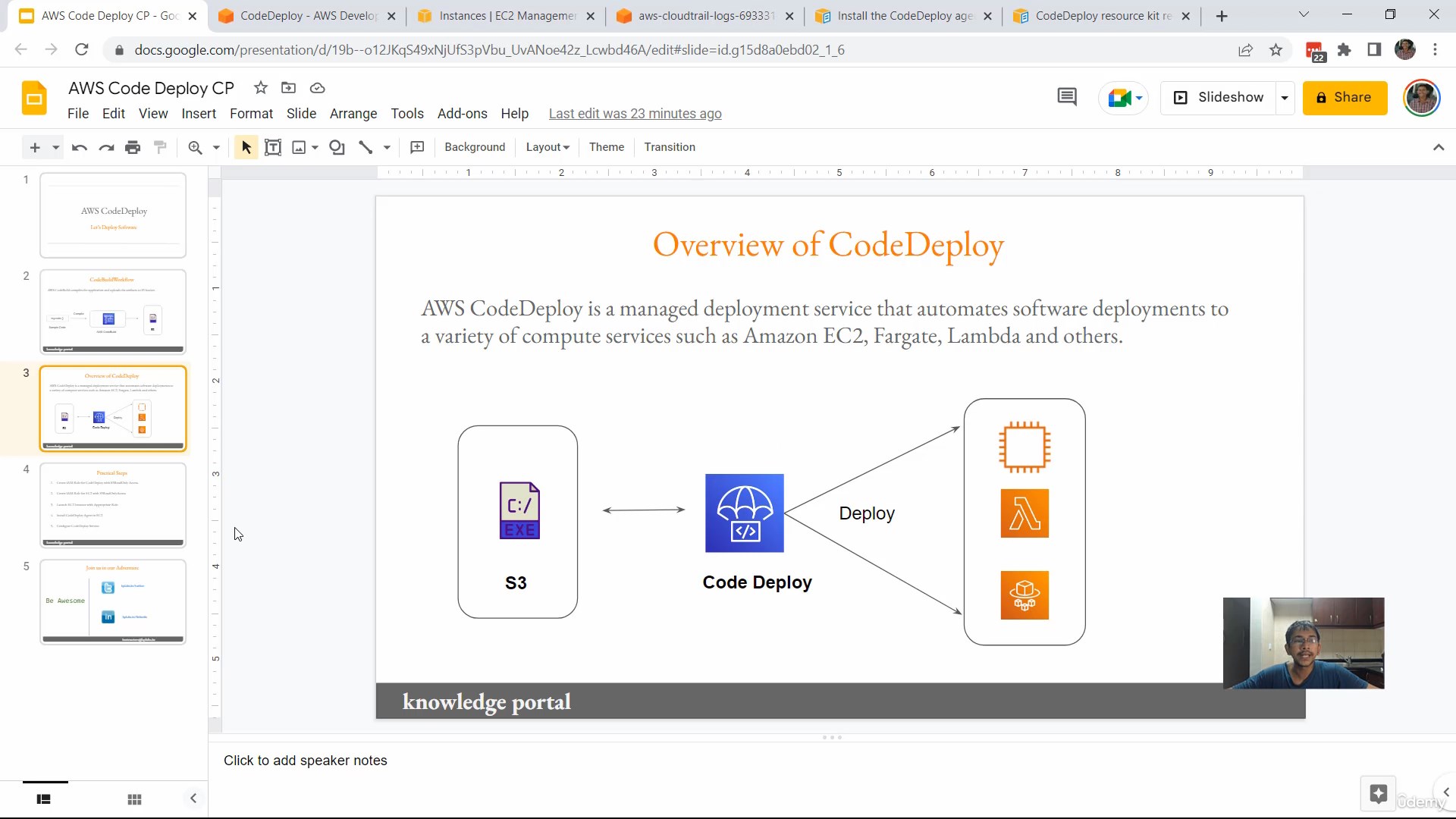Open the browser Extensions puzzle icon
The image size is (1456, 819).
click(1345, 50)
